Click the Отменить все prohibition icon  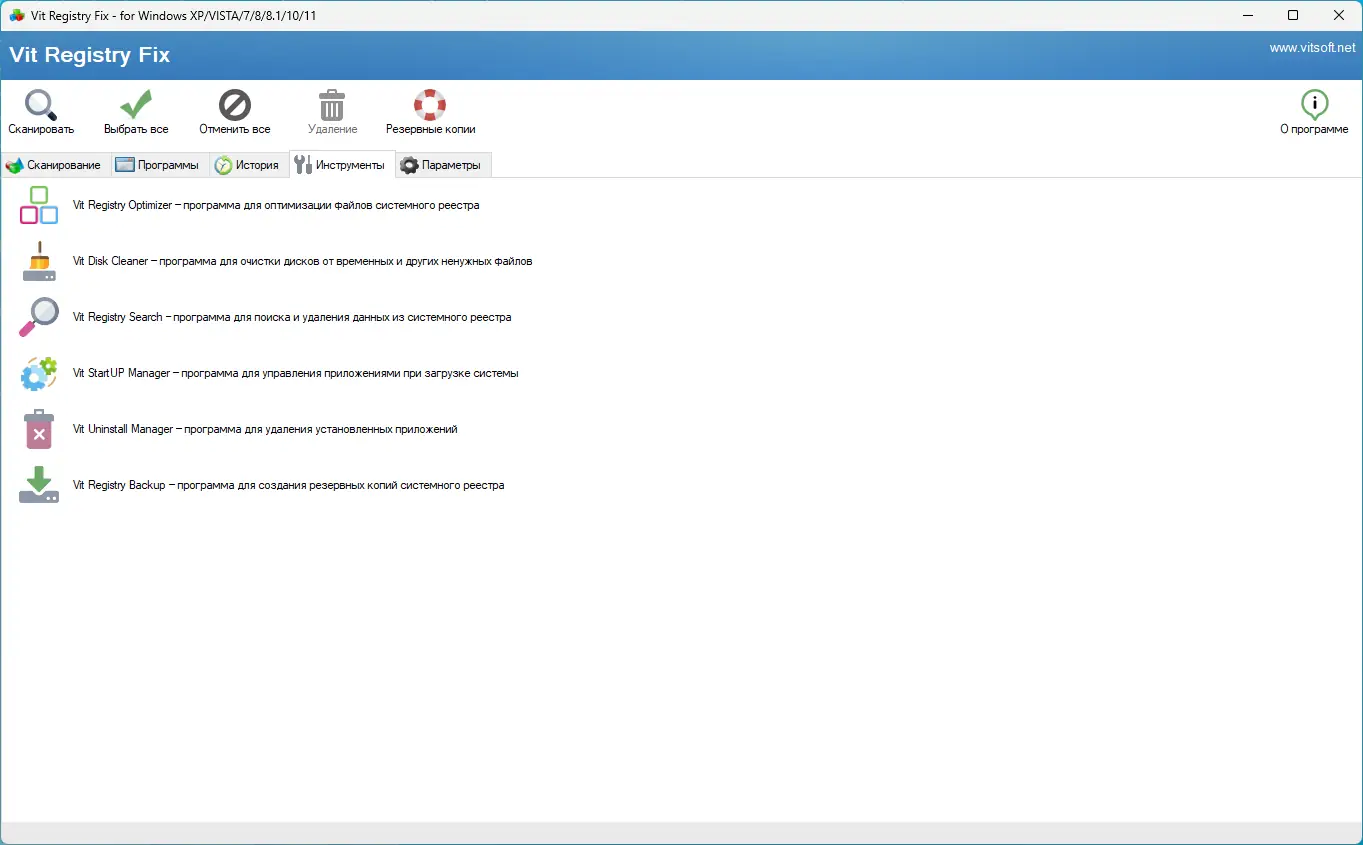235,105
